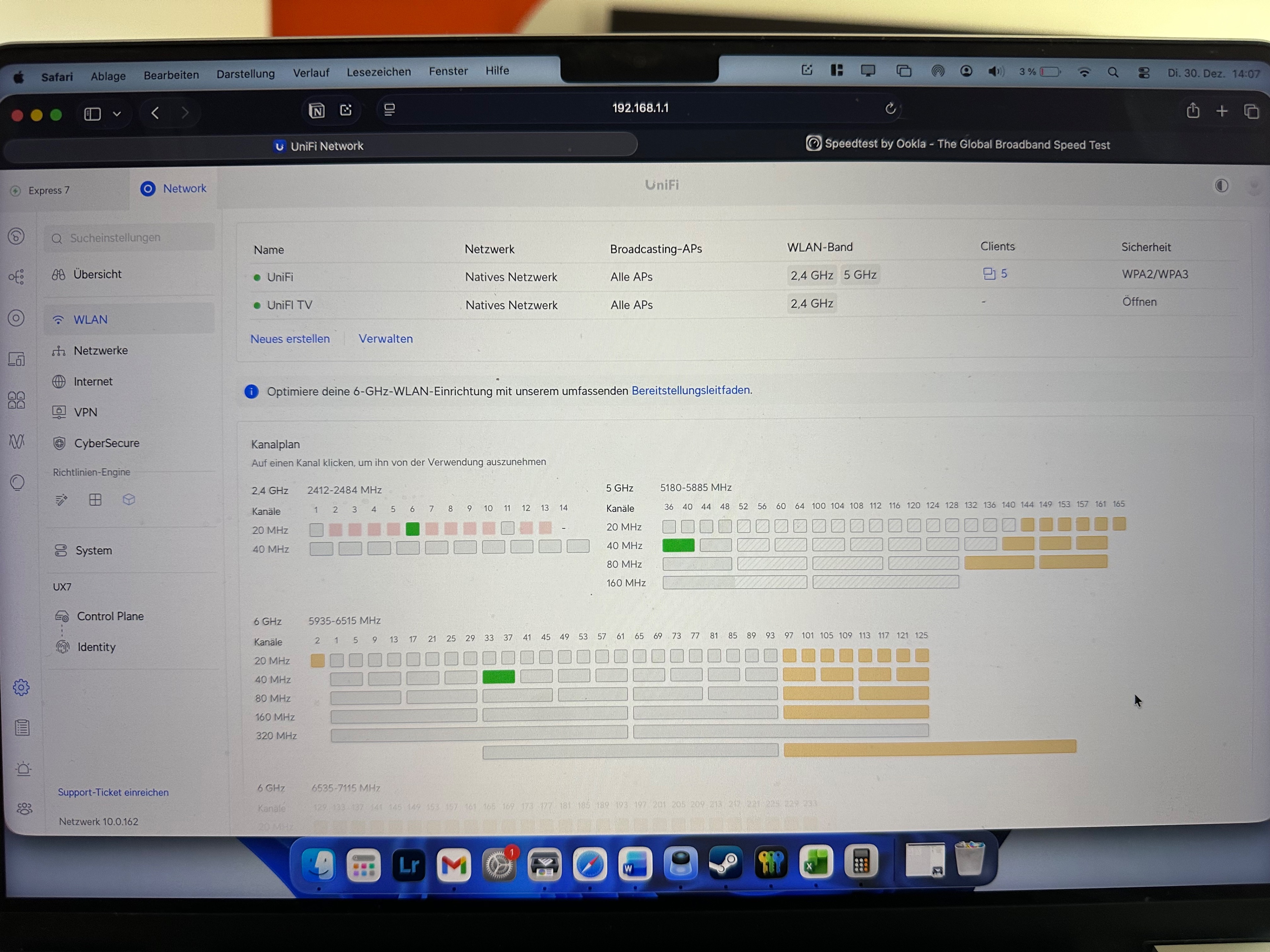Image resolution: width=1270 pixels, height=952 pixels.
Task: Toggle 5 GHz channel 36 at 40 MHz
Action: point(678,545)
